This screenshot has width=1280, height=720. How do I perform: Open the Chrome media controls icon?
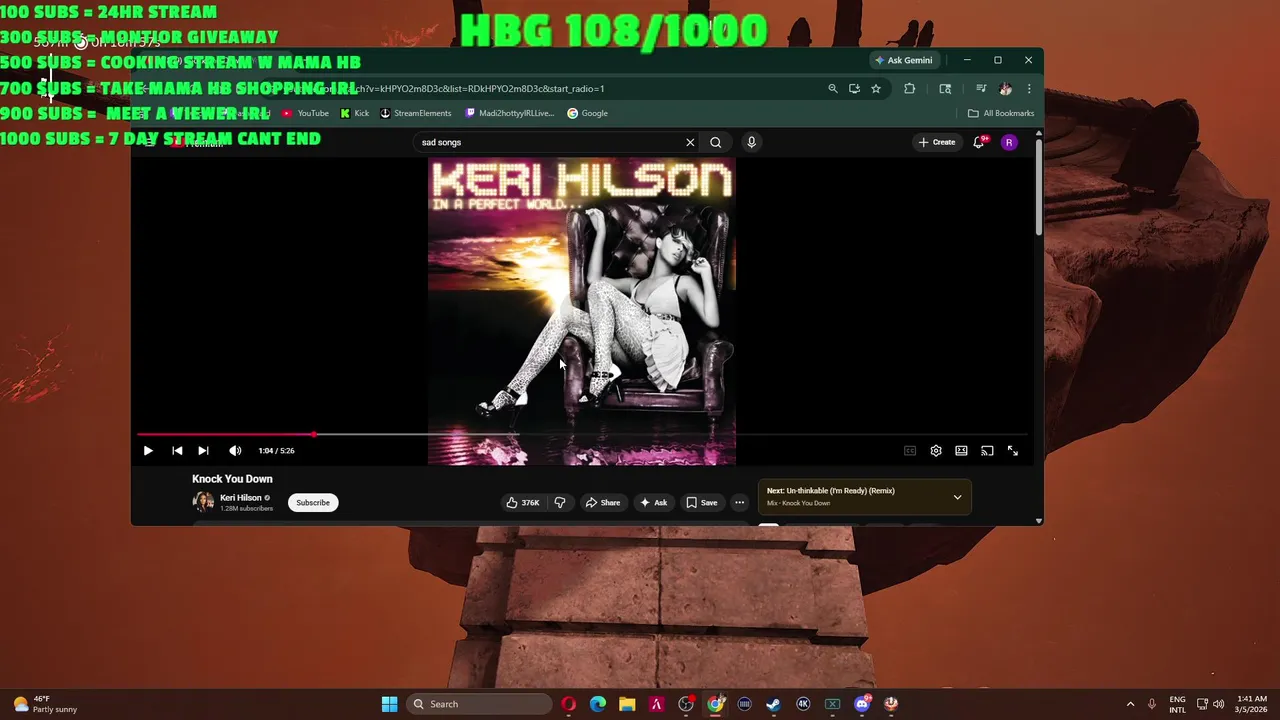(981, 89)
